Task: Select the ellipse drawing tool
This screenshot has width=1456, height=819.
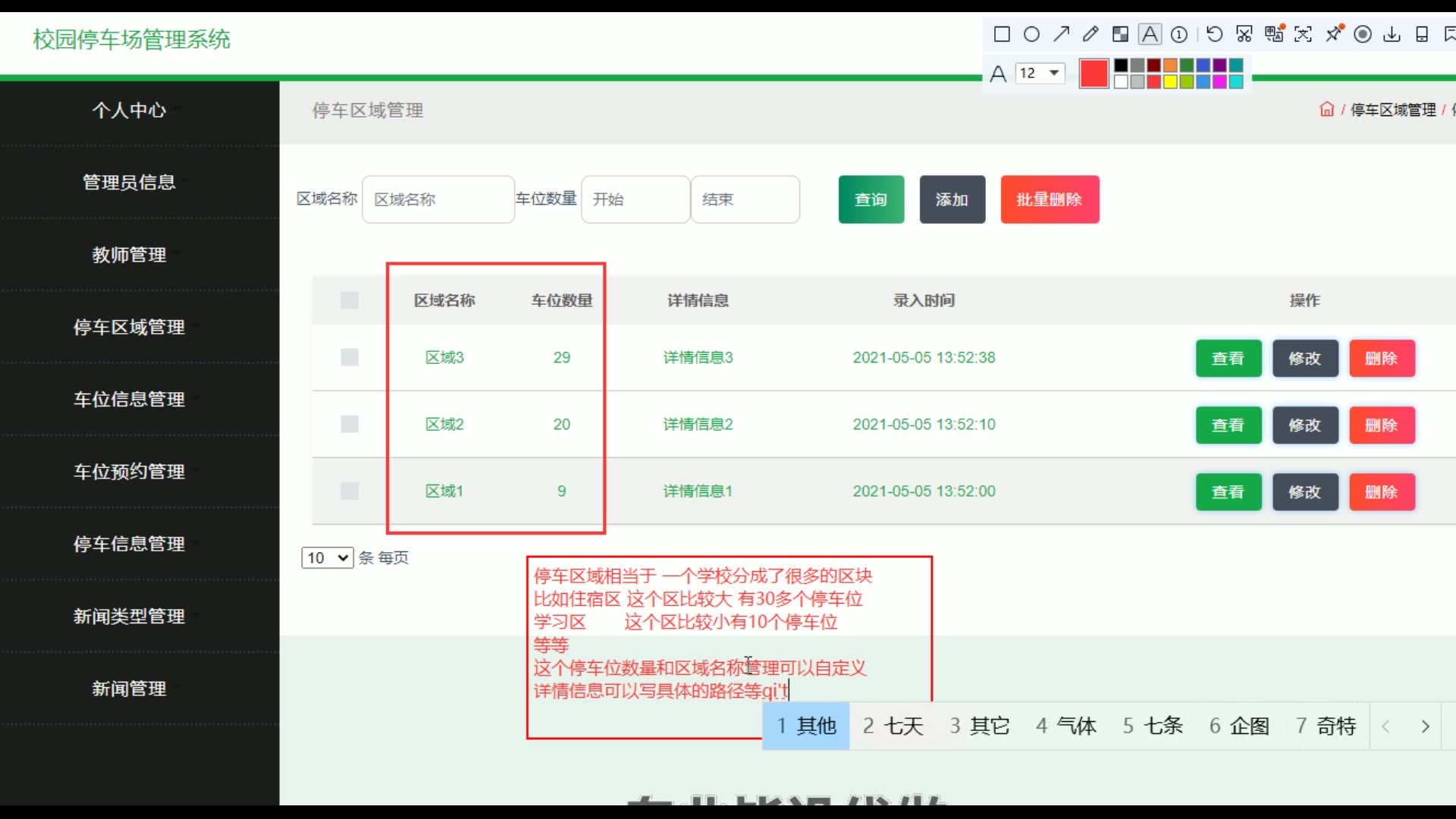Action: tap(1031, 34)
